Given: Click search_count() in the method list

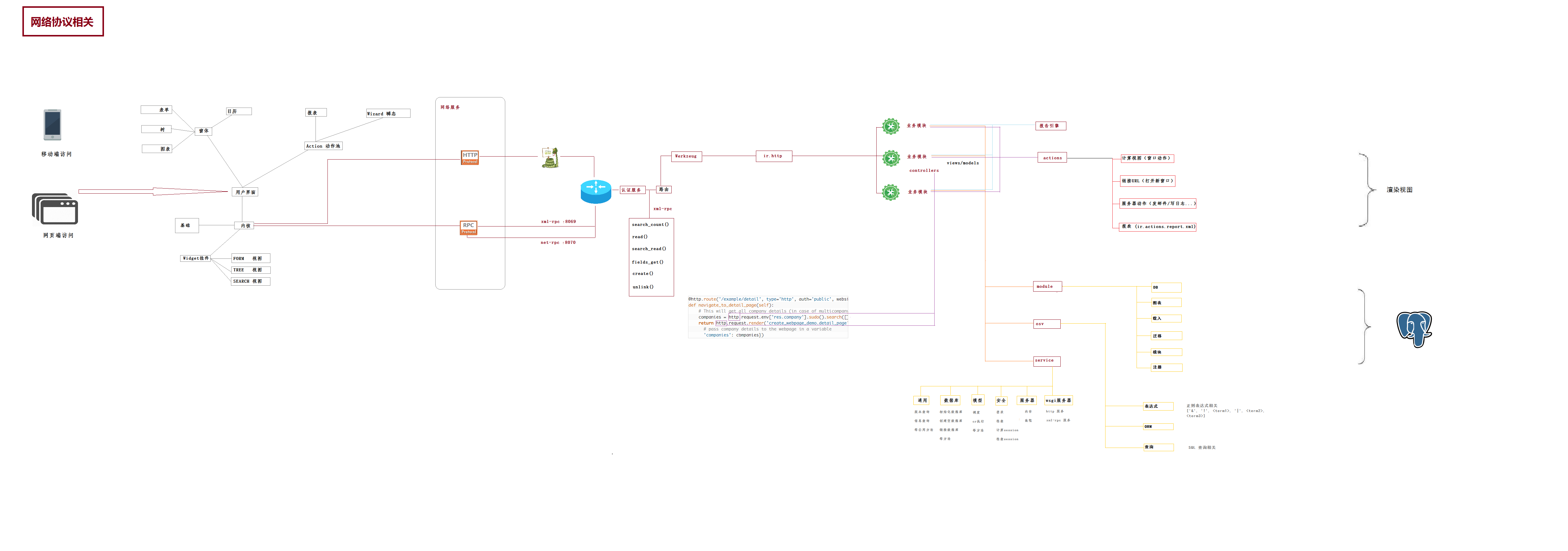Looking at the screenshot, I should point(650,225).
